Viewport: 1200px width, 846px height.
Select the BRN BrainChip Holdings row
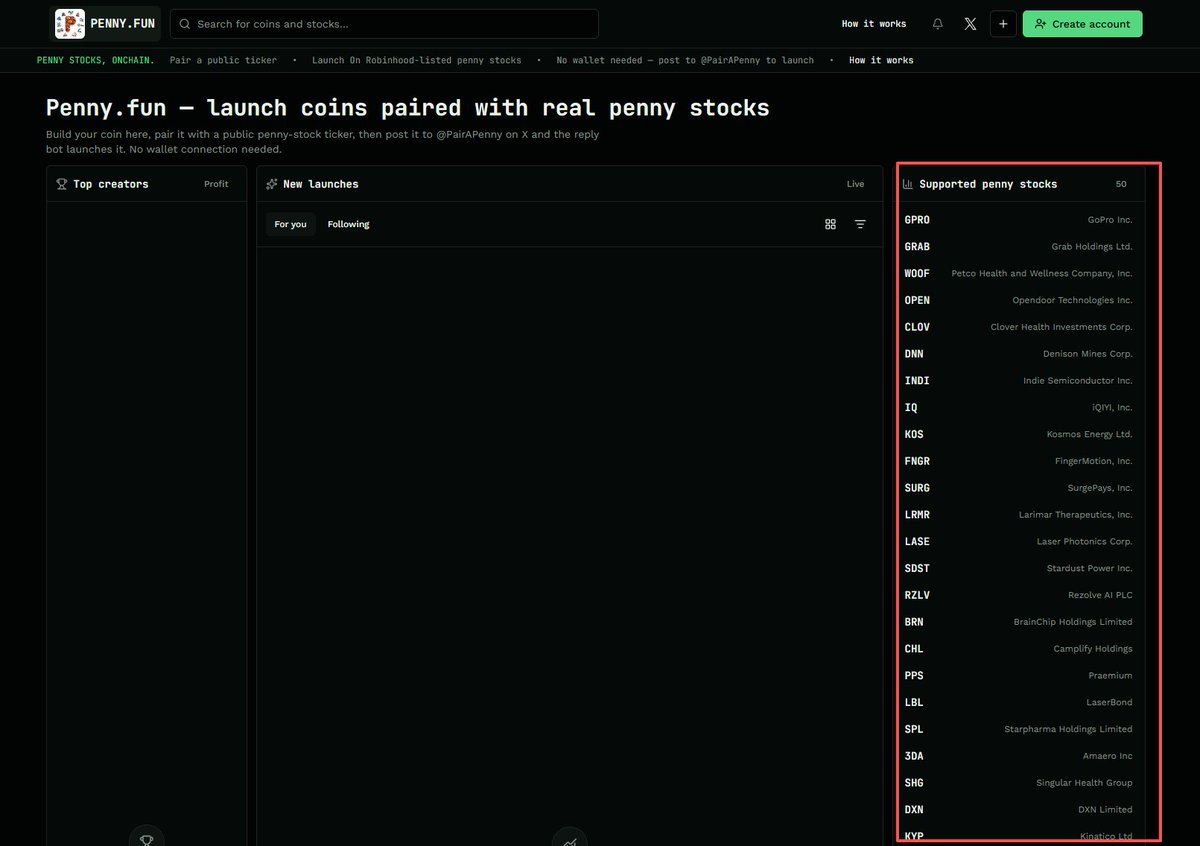tap(1018, 622)
